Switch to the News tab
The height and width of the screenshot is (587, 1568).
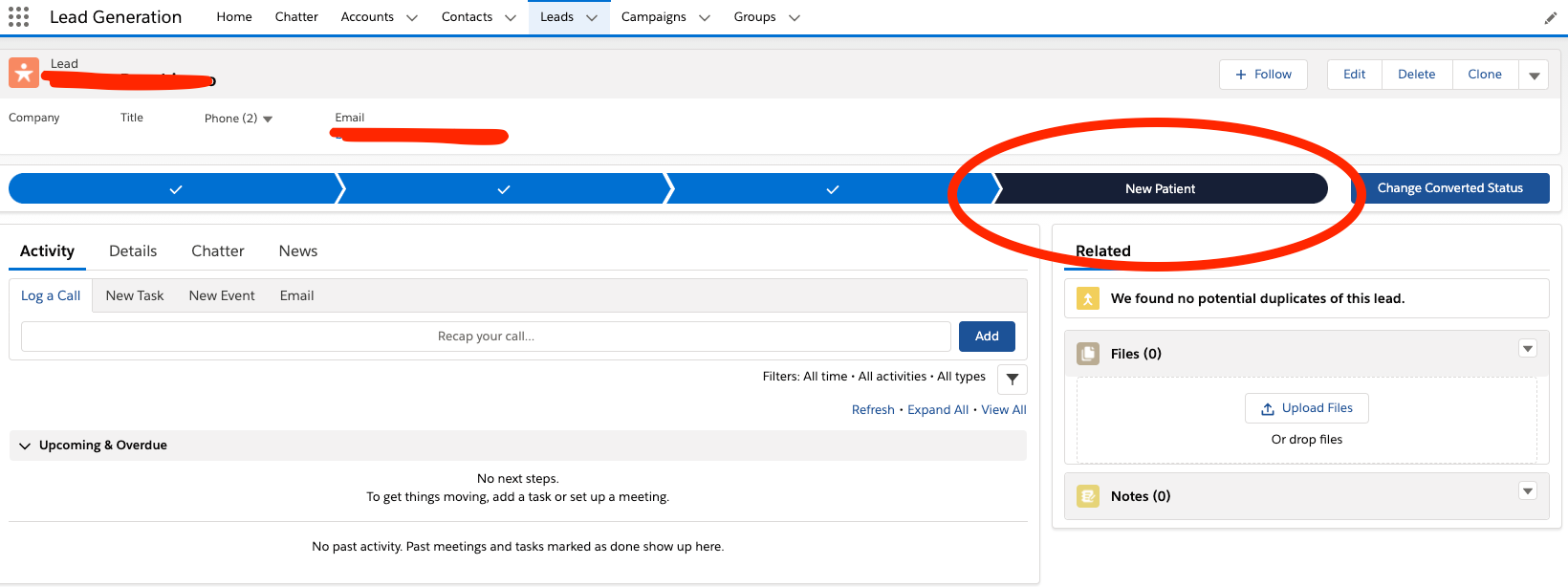click(298, 250)
